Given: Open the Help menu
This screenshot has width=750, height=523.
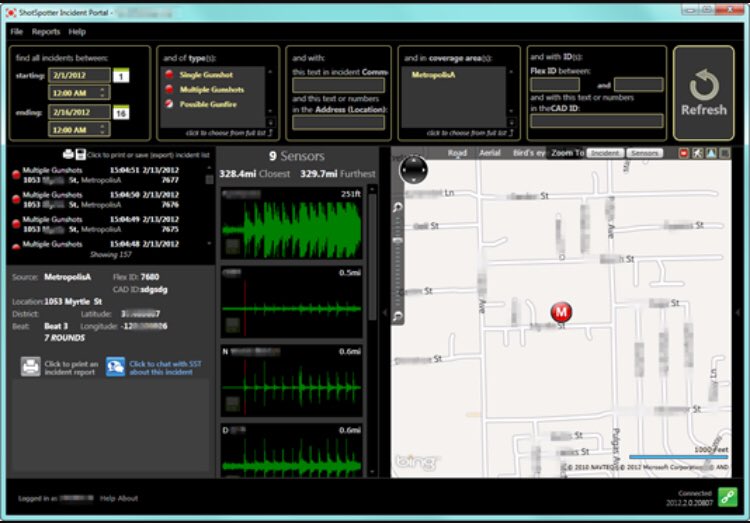Looking at the screenshot, I should 77,32.
